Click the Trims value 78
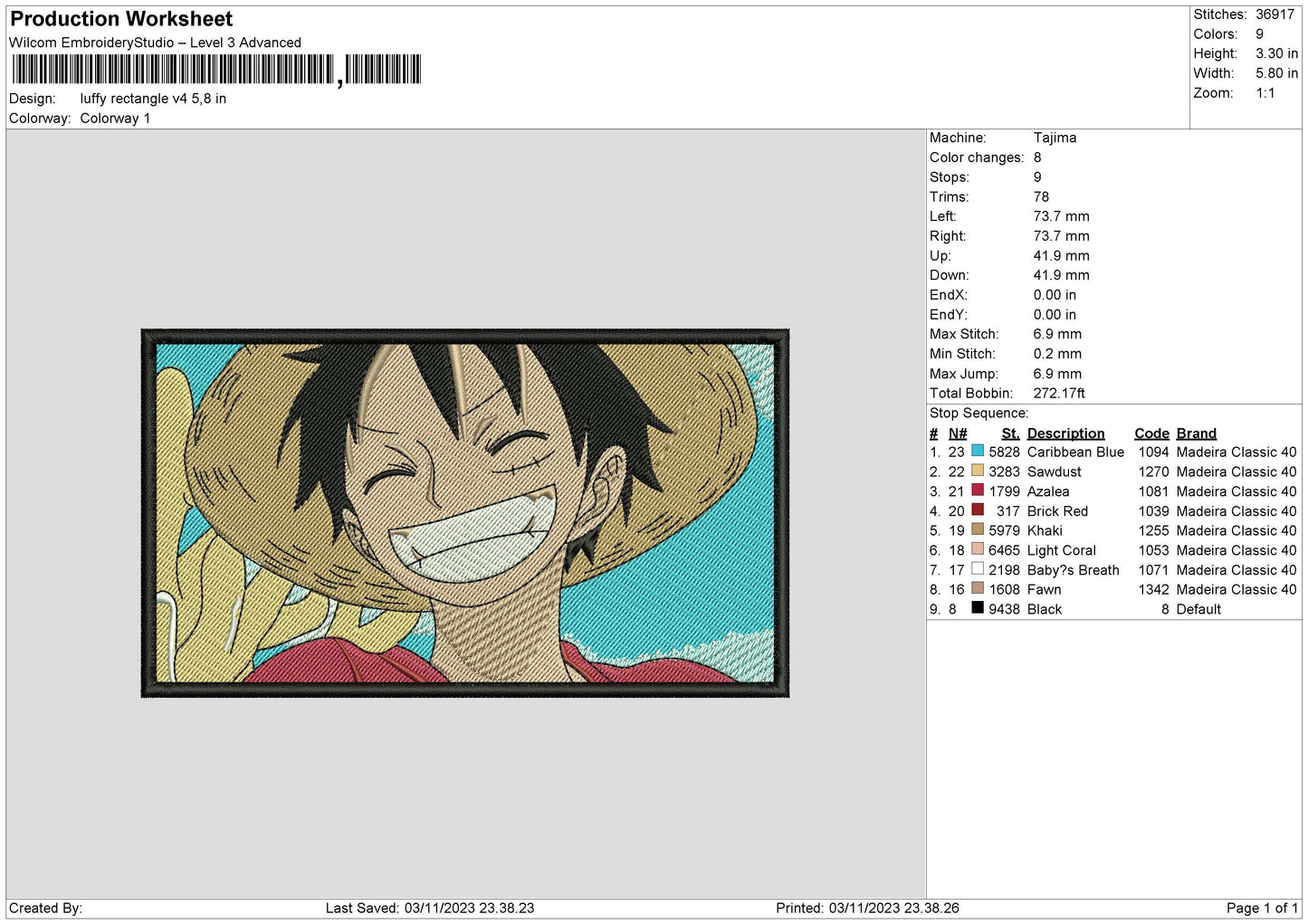The height and width of the screenshot is (924, 1308). tap(1041, 196)
